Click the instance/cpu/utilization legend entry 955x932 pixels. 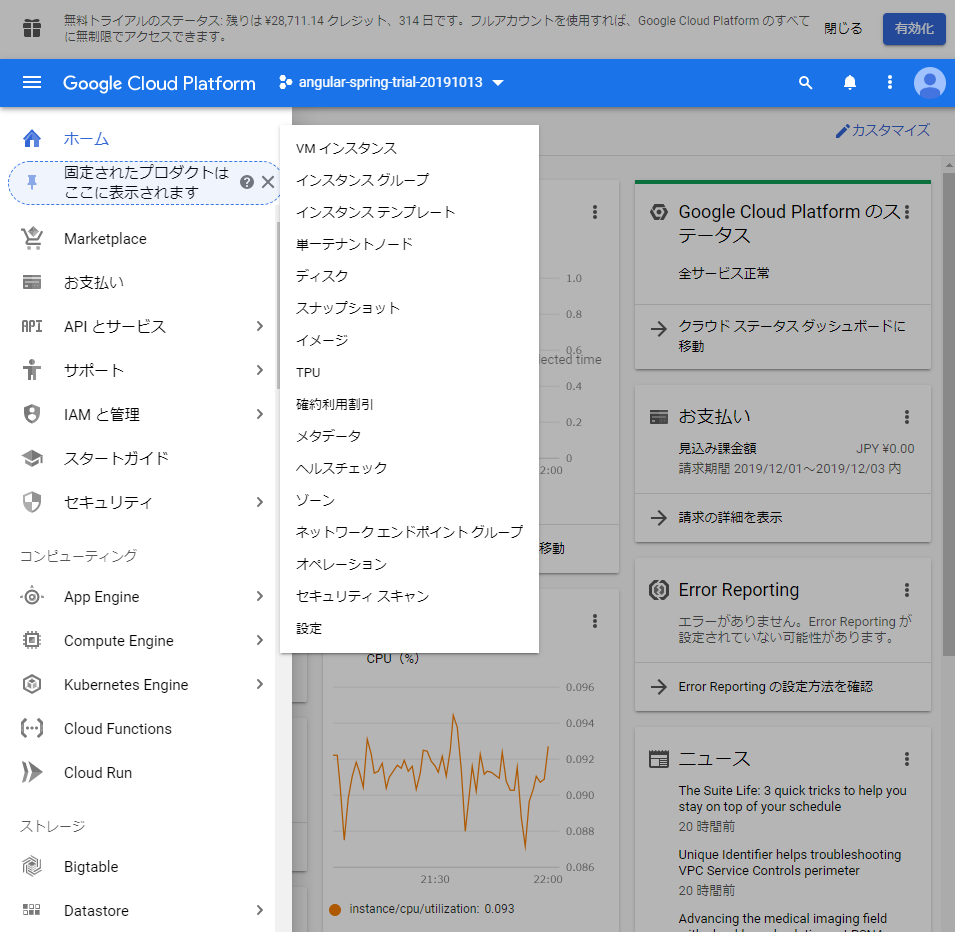click(x=421, y=908)
